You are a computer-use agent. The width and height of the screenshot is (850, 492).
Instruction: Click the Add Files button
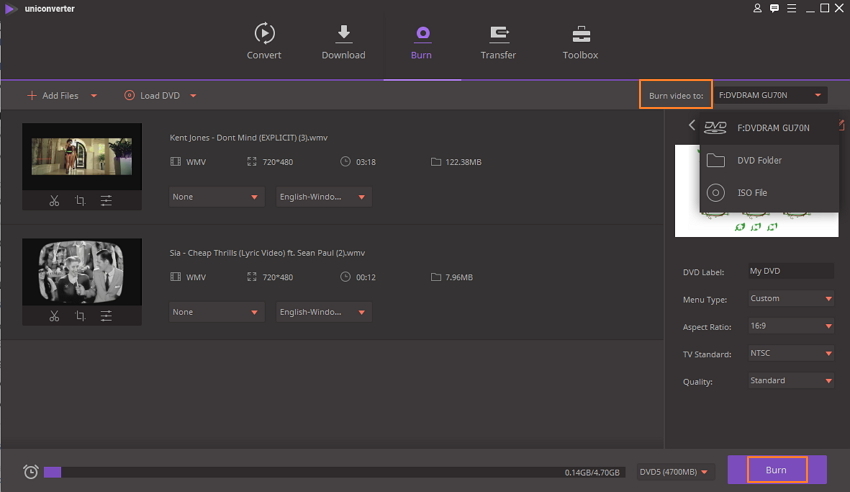coord(53,95)
